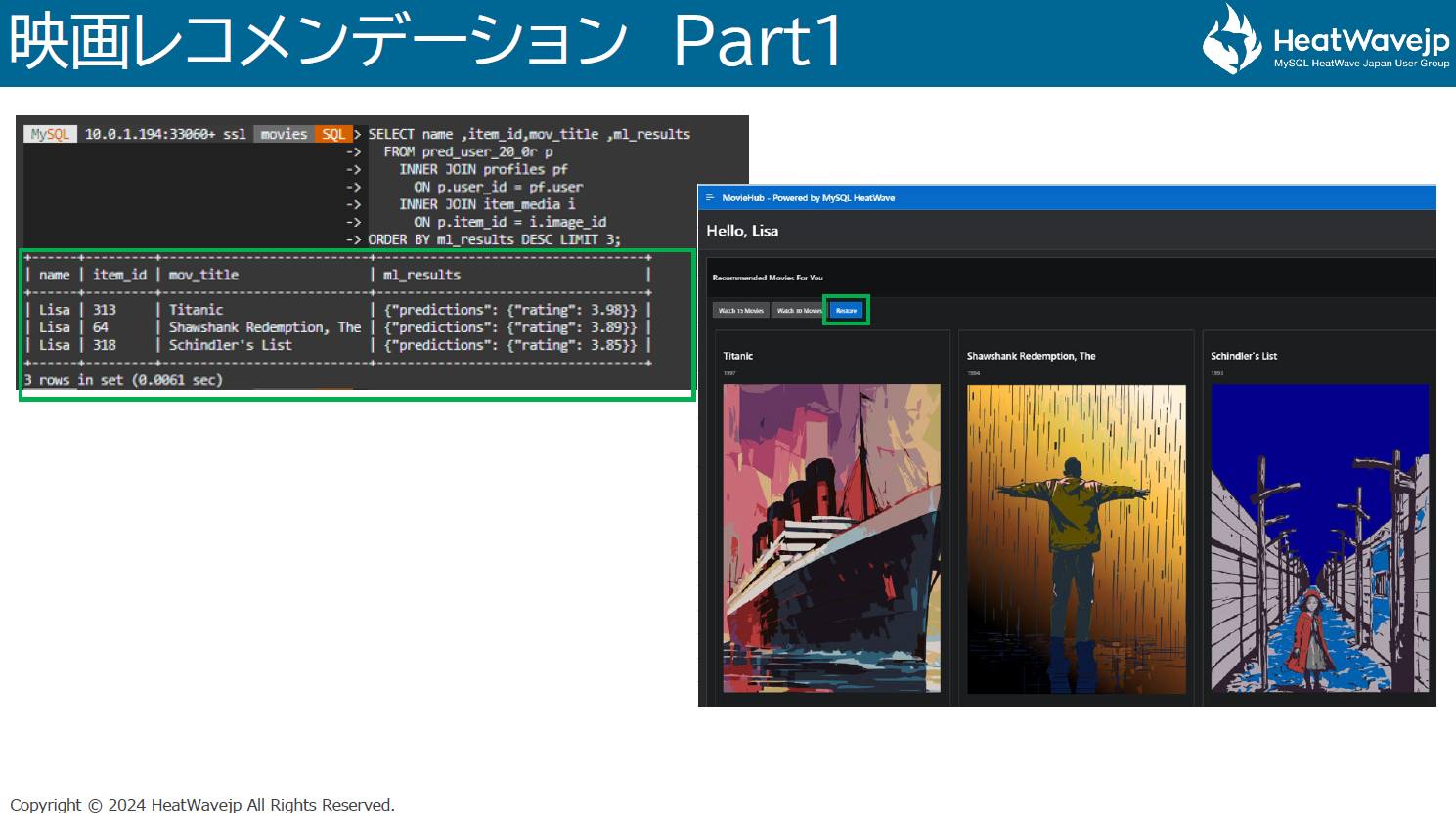
Task: Select item_id 313 in the result table
Action: [x=105, y=310]
